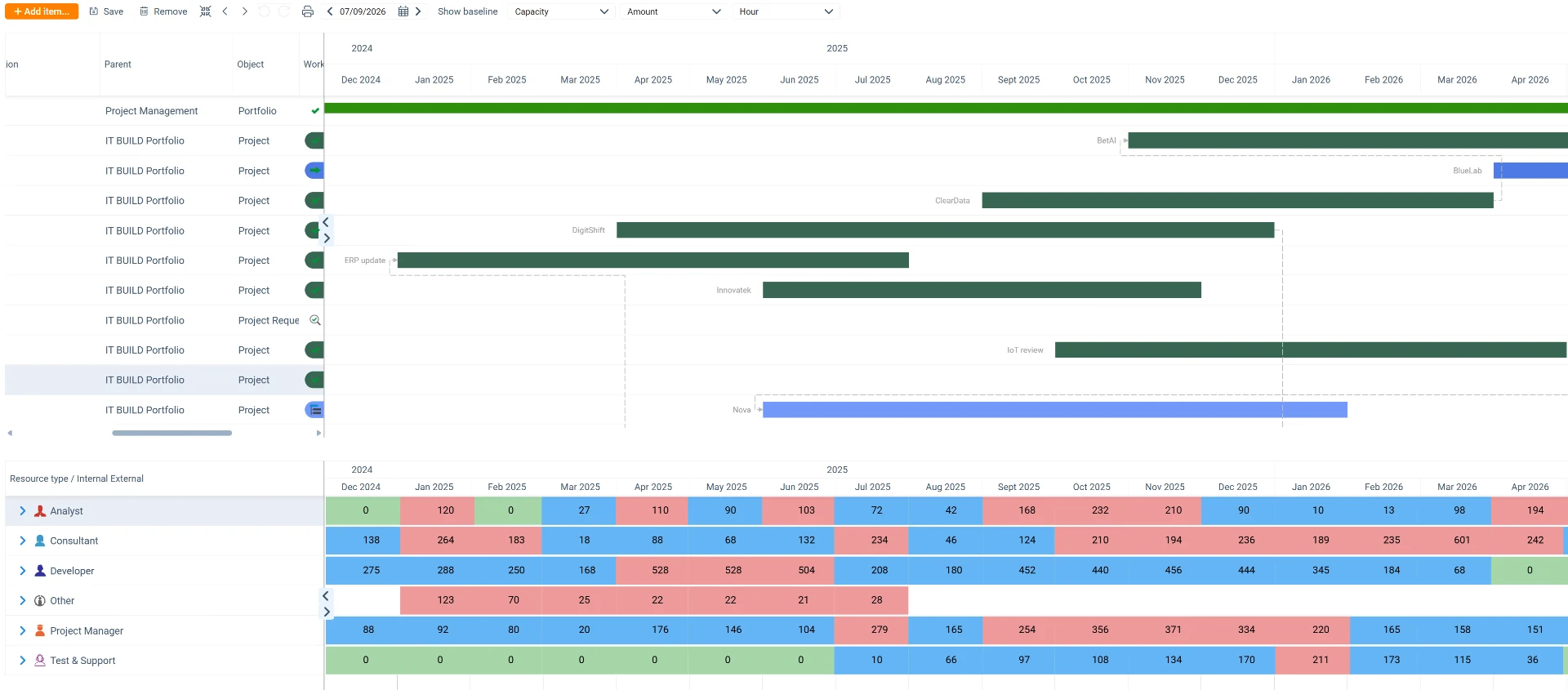
Task: Open the calendar date picker
Action: click(x=403, y=11)
